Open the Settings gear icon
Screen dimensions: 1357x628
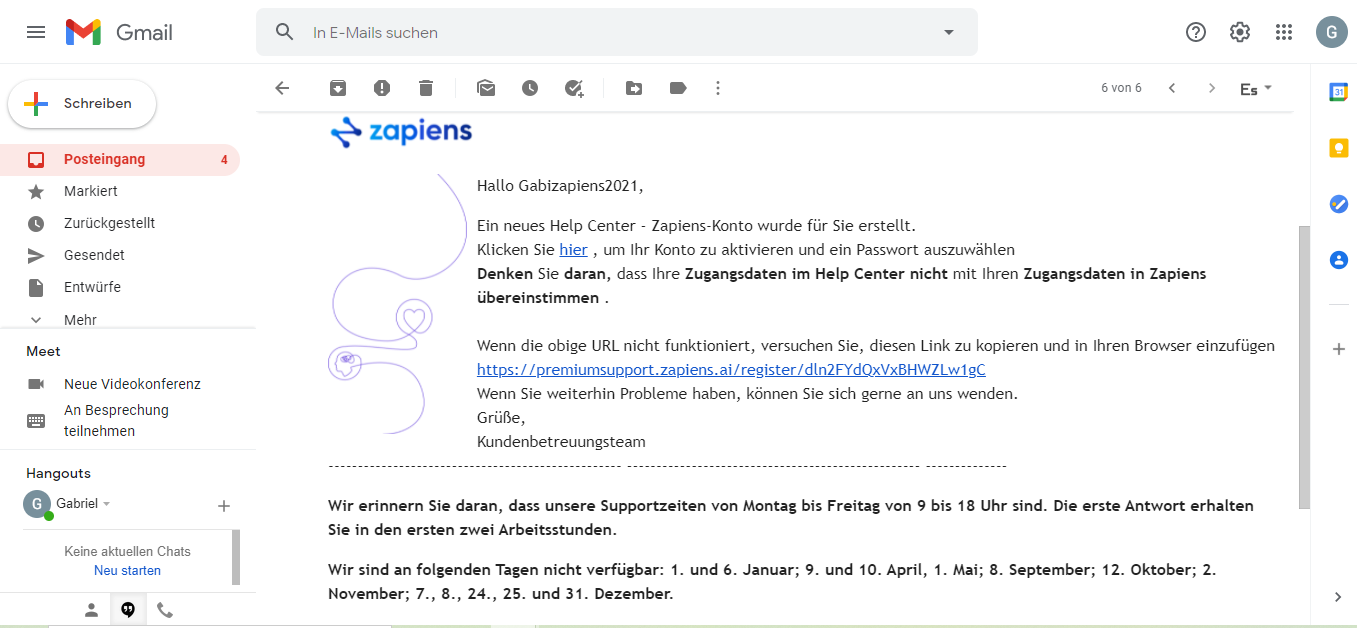pyautogui.click(x=1240, y=32)
